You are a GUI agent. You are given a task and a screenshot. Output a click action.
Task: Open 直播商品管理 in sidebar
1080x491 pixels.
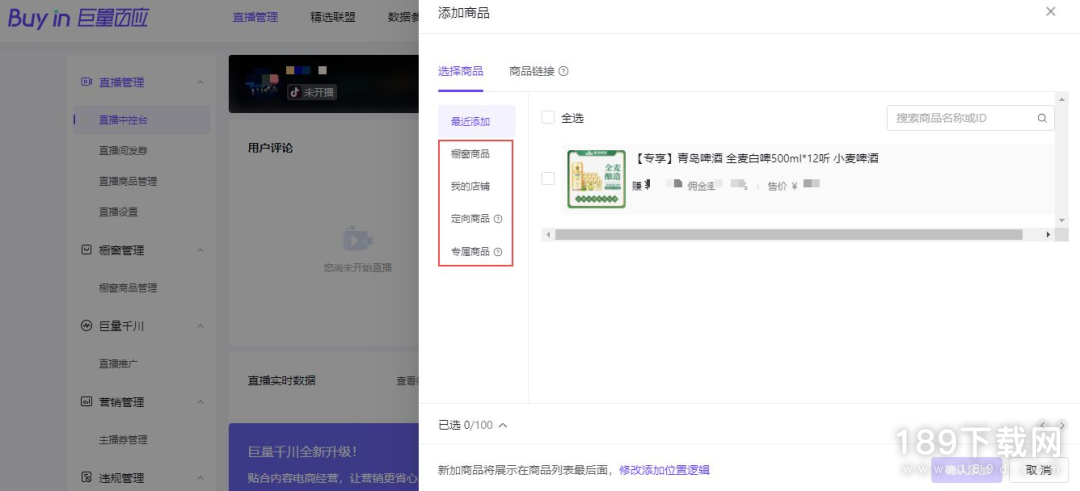tap(128, 181)
